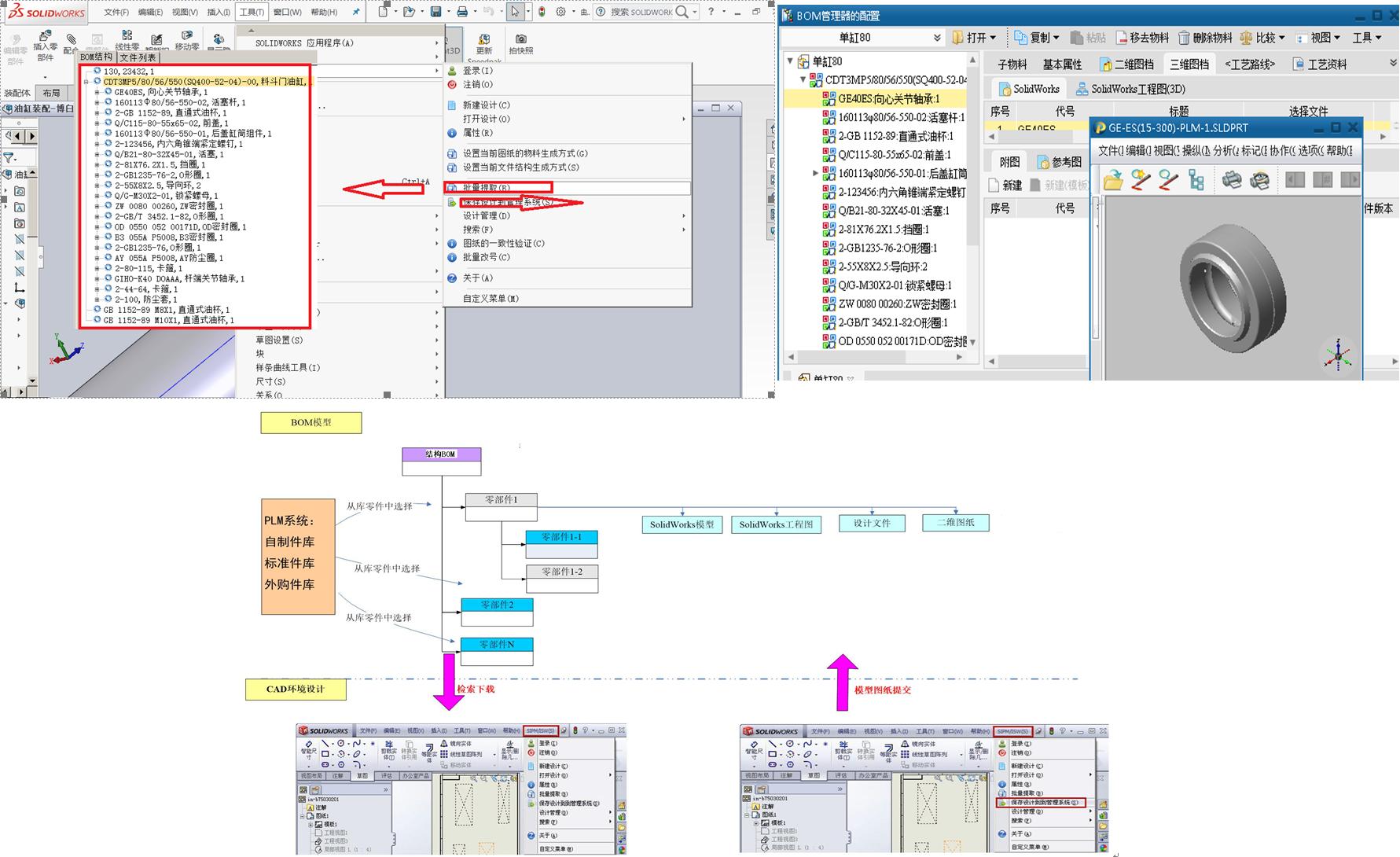Switch to the 布局 tab in SolidWorks

[x=51, y=93]
